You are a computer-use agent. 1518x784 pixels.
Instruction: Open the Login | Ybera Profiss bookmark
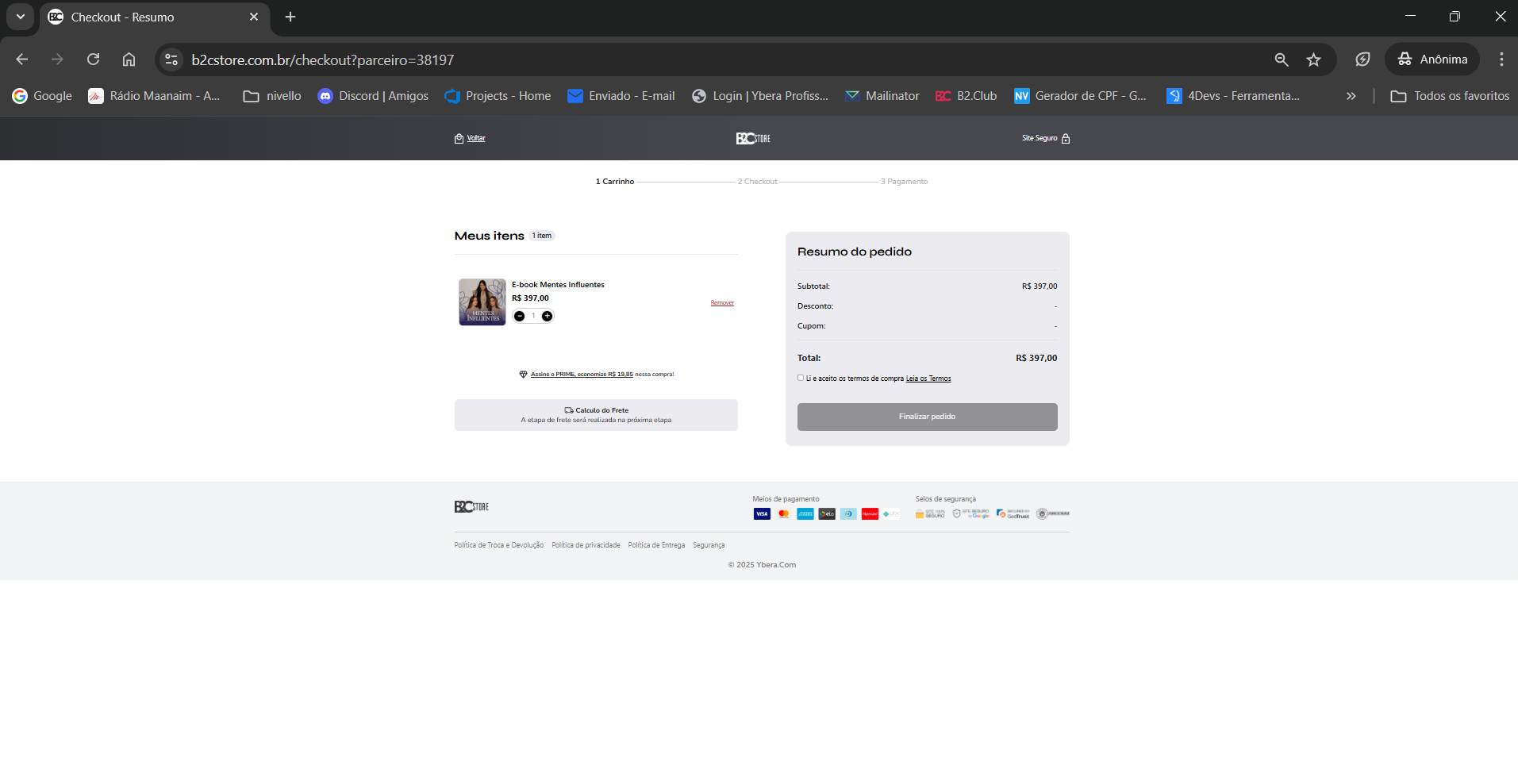click(760, 96)
